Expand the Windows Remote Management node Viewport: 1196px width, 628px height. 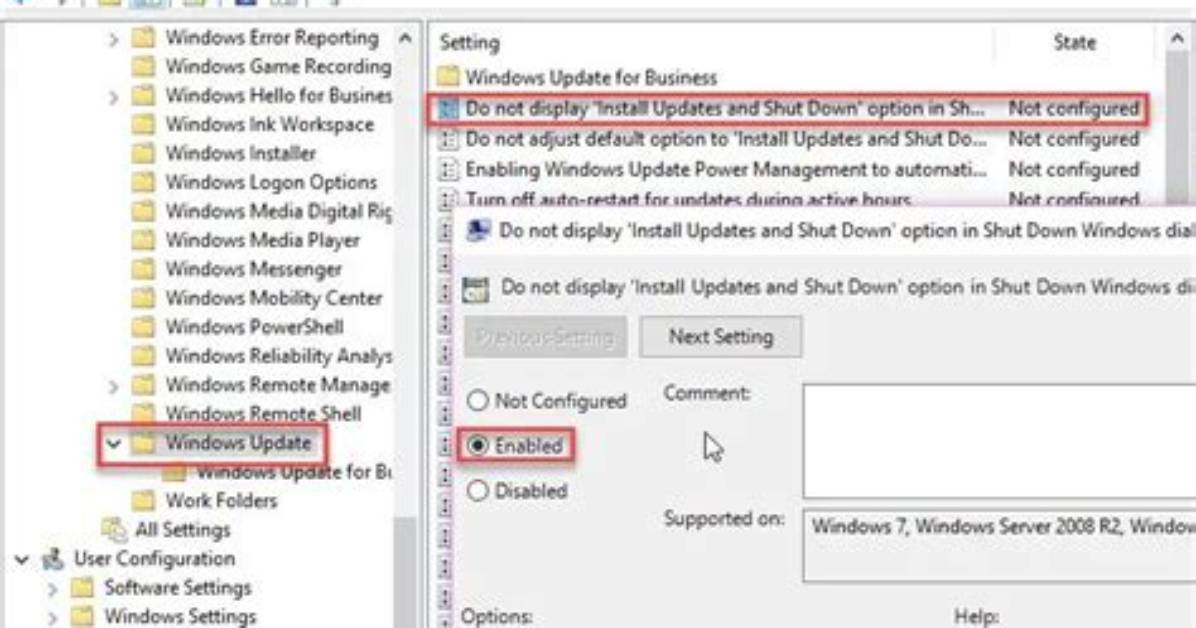click(114, 386)
